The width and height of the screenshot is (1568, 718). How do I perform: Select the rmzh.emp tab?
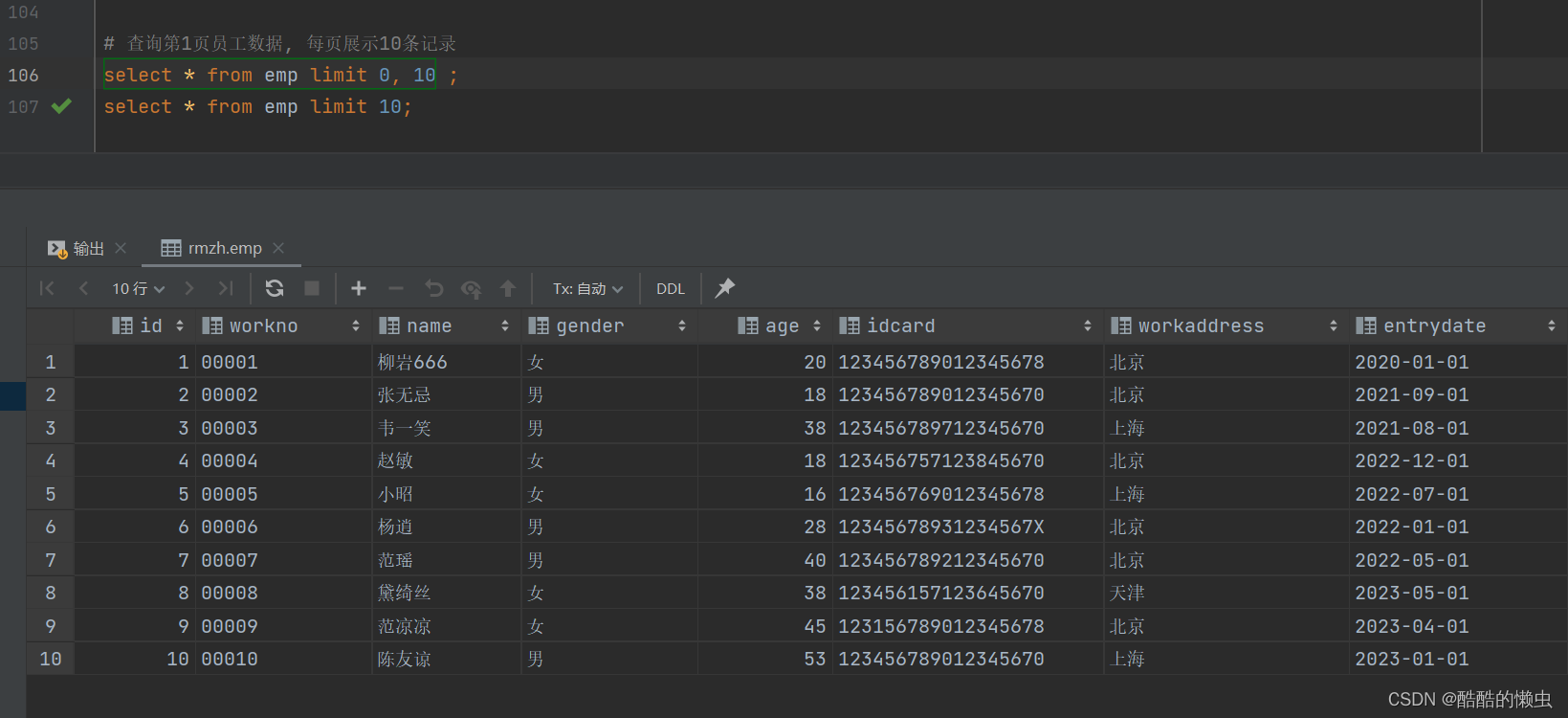(x=212, y=248)
